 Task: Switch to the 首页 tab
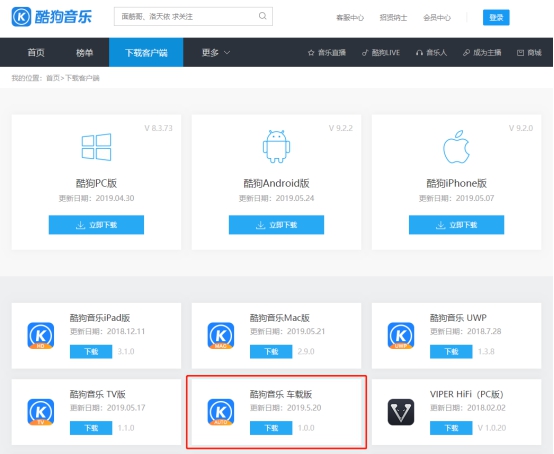coord(36,53)
